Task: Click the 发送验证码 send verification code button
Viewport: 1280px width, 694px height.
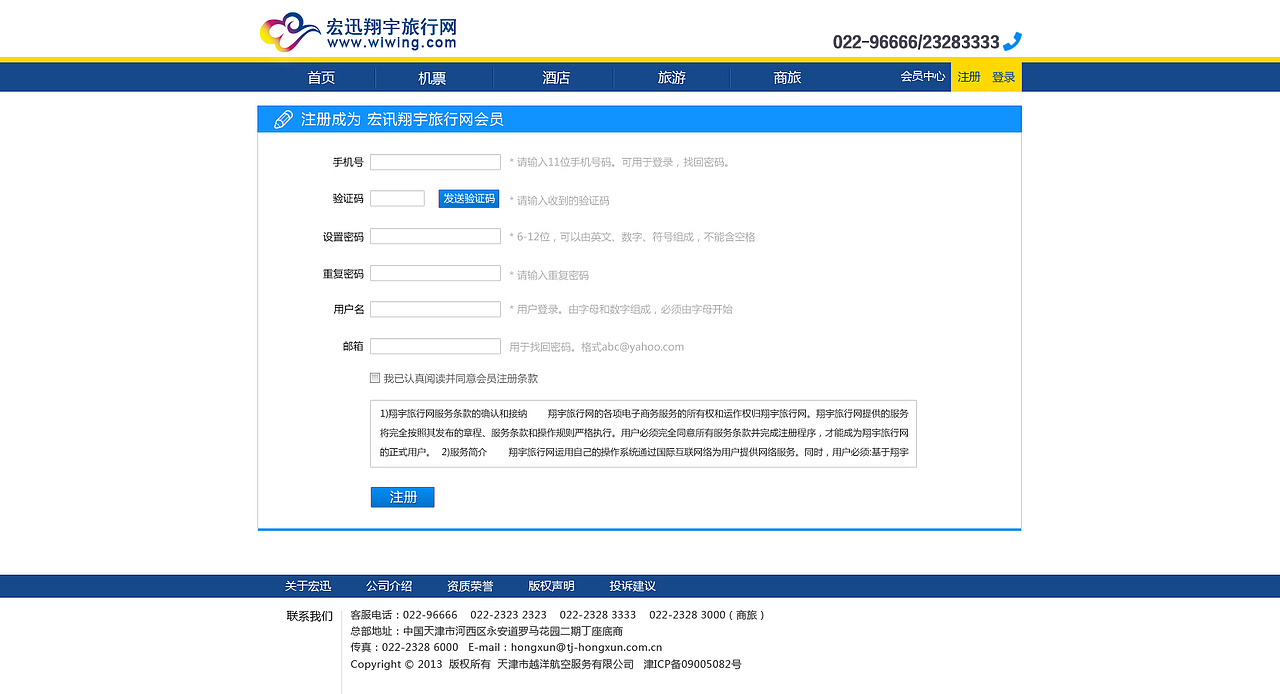Action: pyautogui.click(x=467, y=198)
